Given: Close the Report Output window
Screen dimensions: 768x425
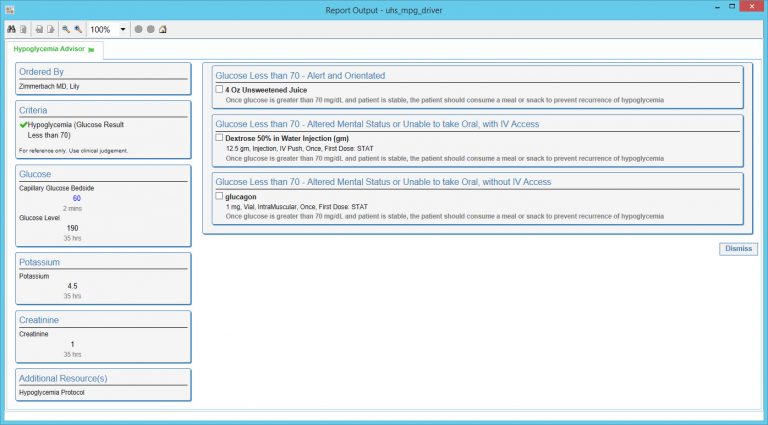Looking at the screenshot, I should [x=752, y=6].
